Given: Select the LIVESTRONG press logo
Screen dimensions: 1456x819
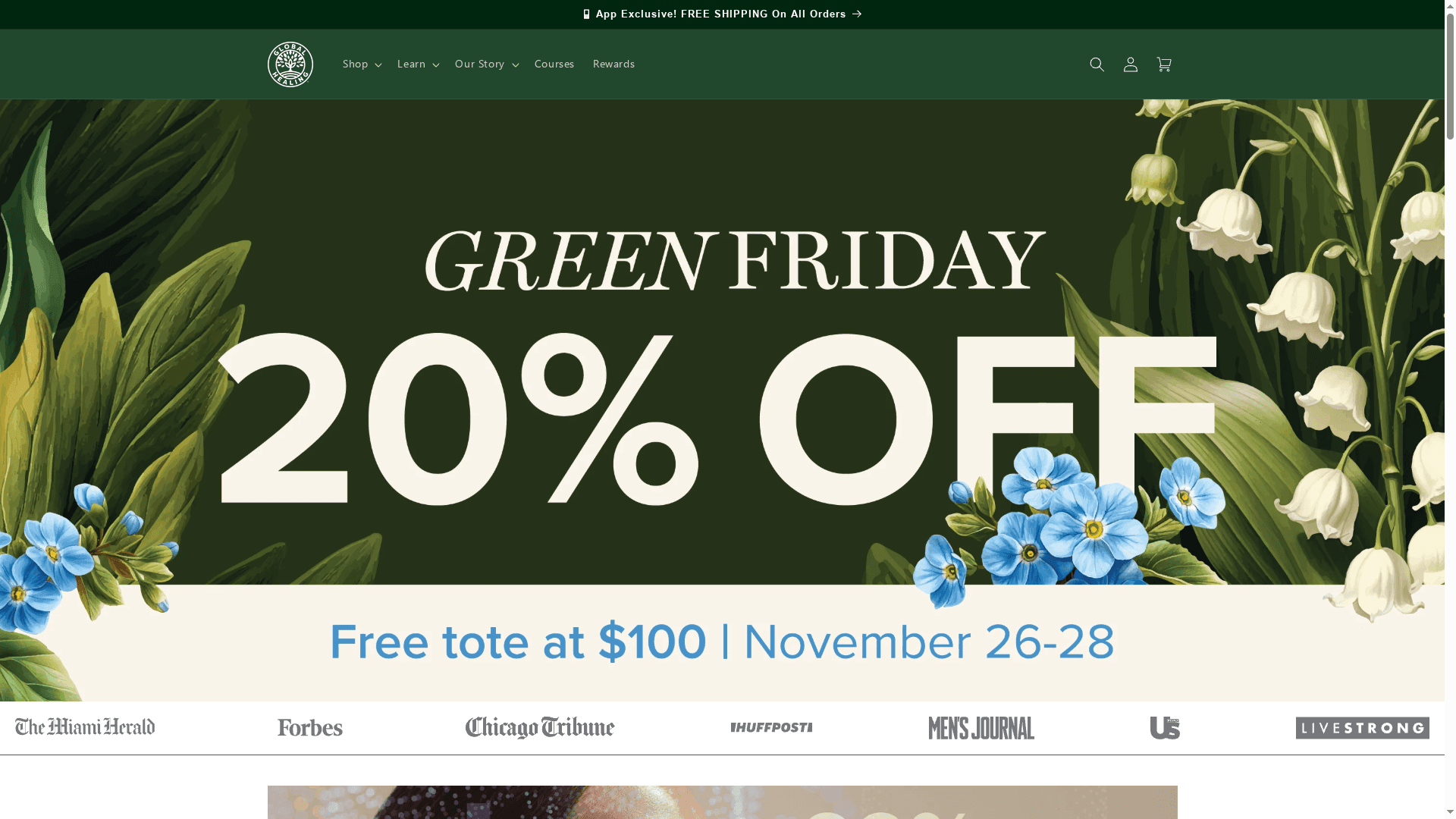Looking at the screenshot, I should 1362,728.
